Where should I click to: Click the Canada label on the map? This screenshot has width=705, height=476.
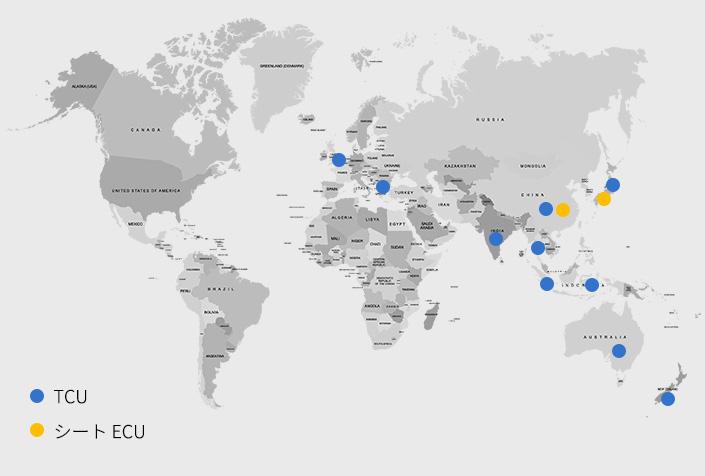[x=146, y=130]
